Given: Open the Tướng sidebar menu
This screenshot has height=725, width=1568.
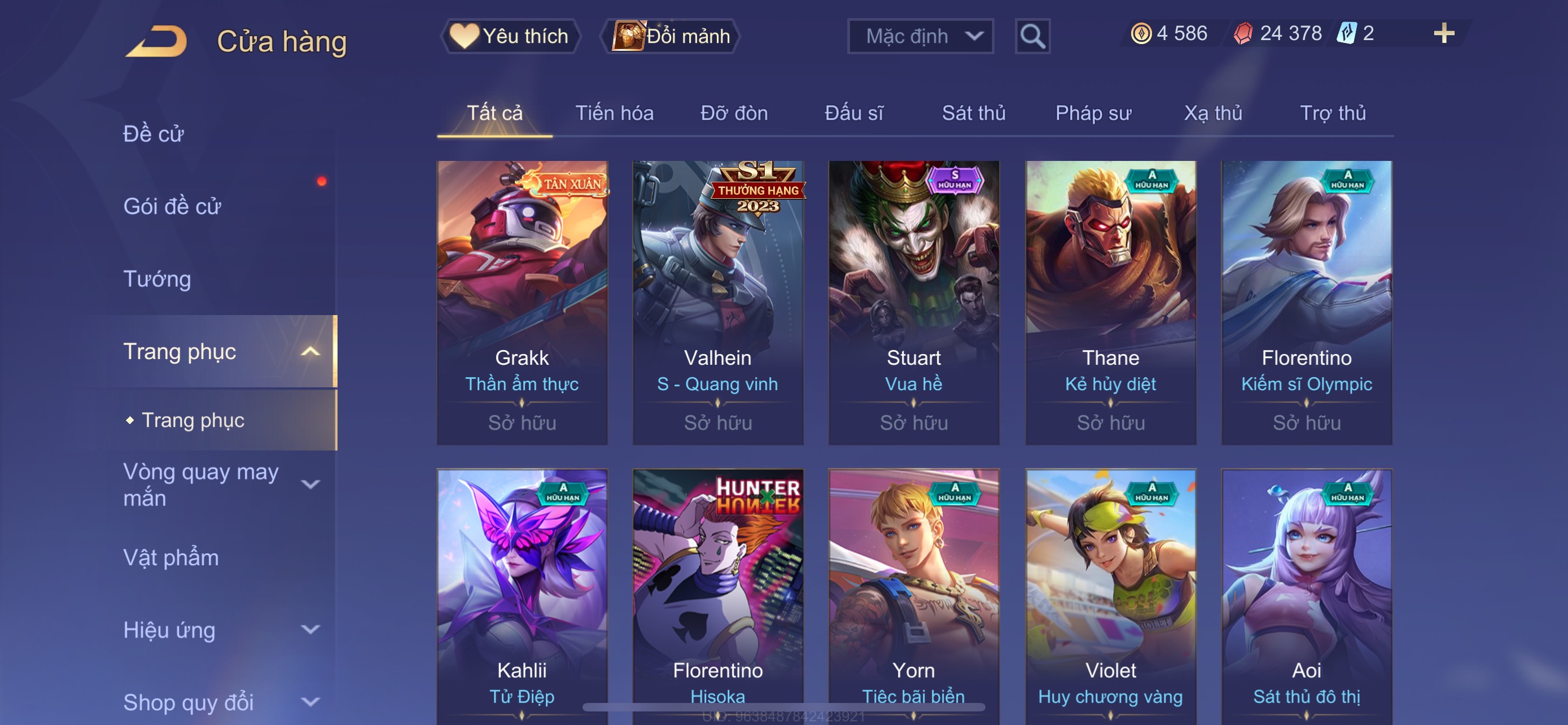Looking at the screenshot, I should [157, 279].
